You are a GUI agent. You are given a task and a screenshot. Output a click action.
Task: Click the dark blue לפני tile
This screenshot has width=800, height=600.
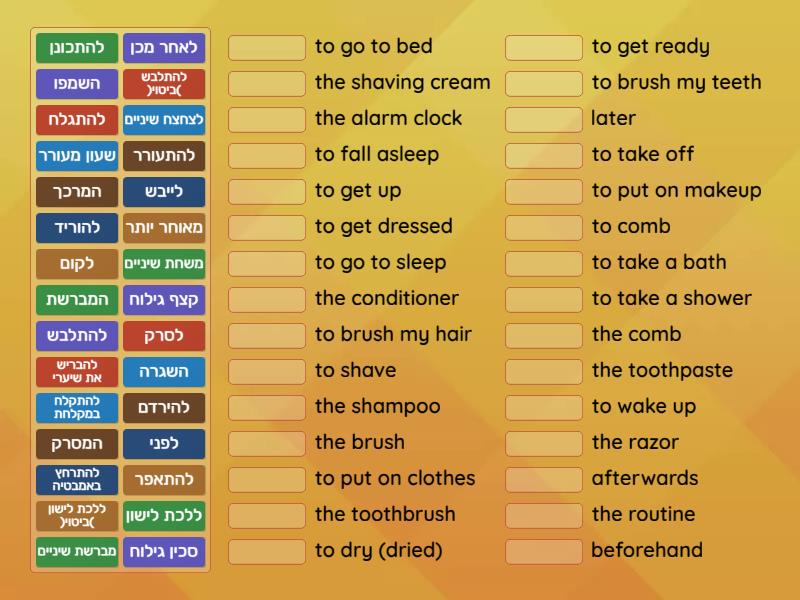click(164, 444)
